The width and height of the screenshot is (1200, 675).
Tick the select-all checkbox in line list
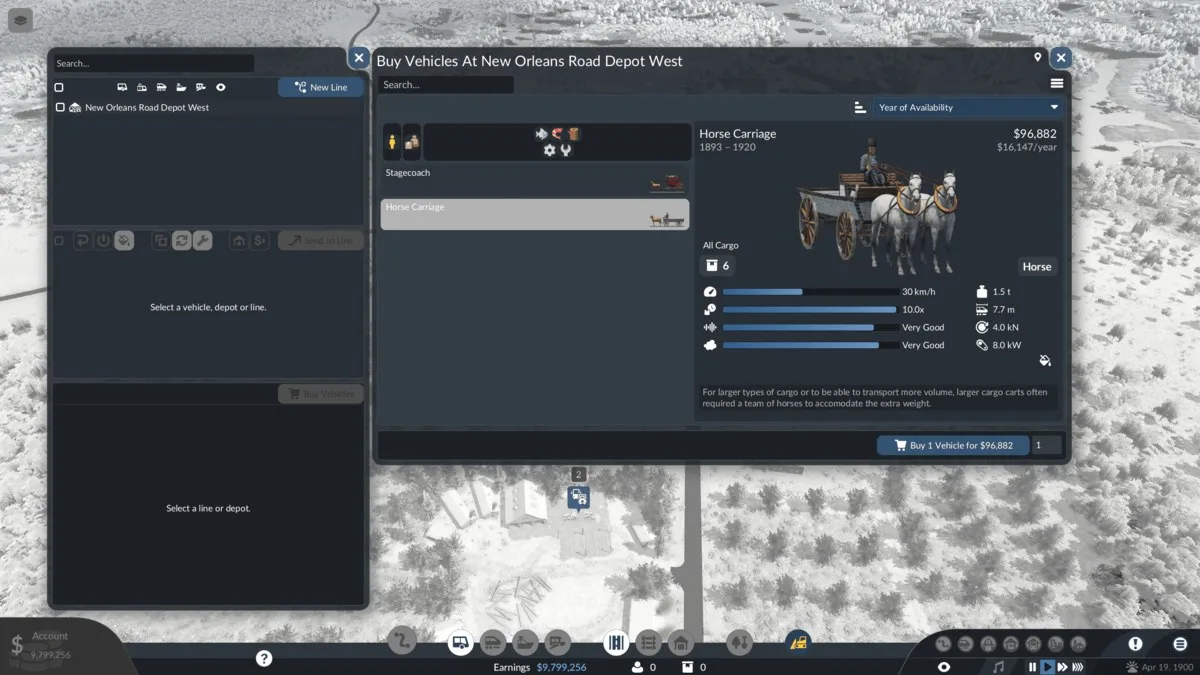[59, 87]
